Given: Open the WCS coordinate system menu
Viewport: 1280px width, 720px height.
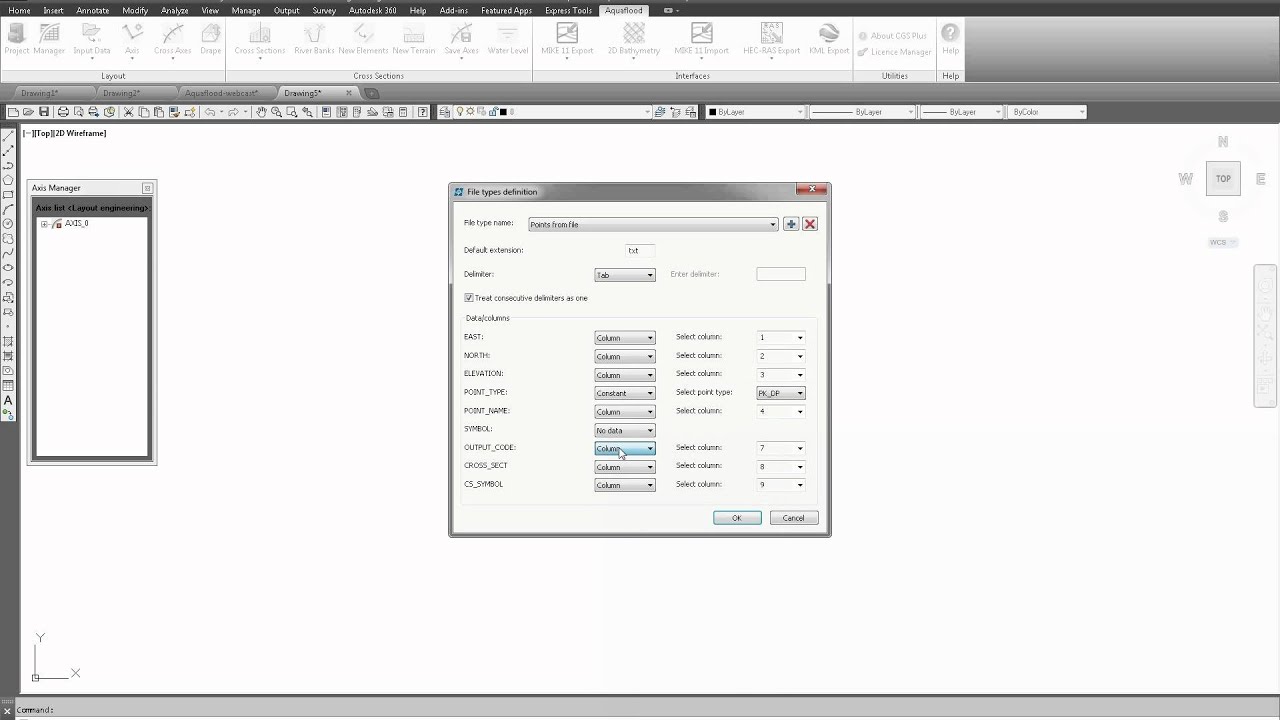Looking at the screenshot, I should point(1223,242).
